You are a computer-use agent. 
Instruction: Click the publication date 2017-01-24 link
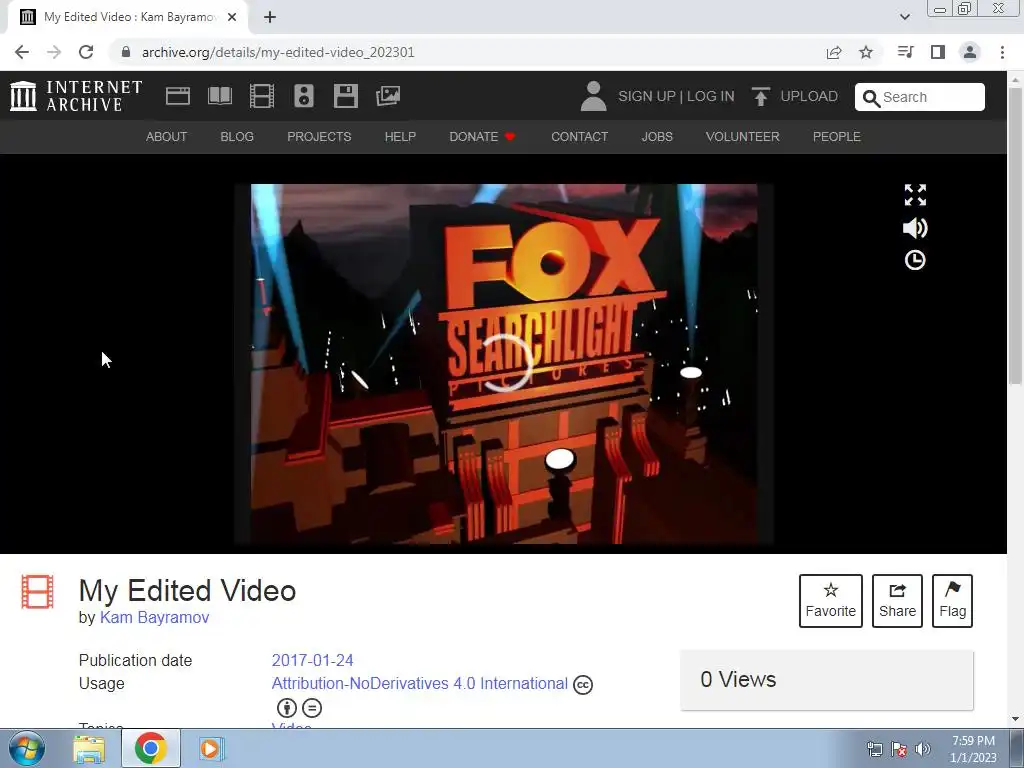pos(312,660)
